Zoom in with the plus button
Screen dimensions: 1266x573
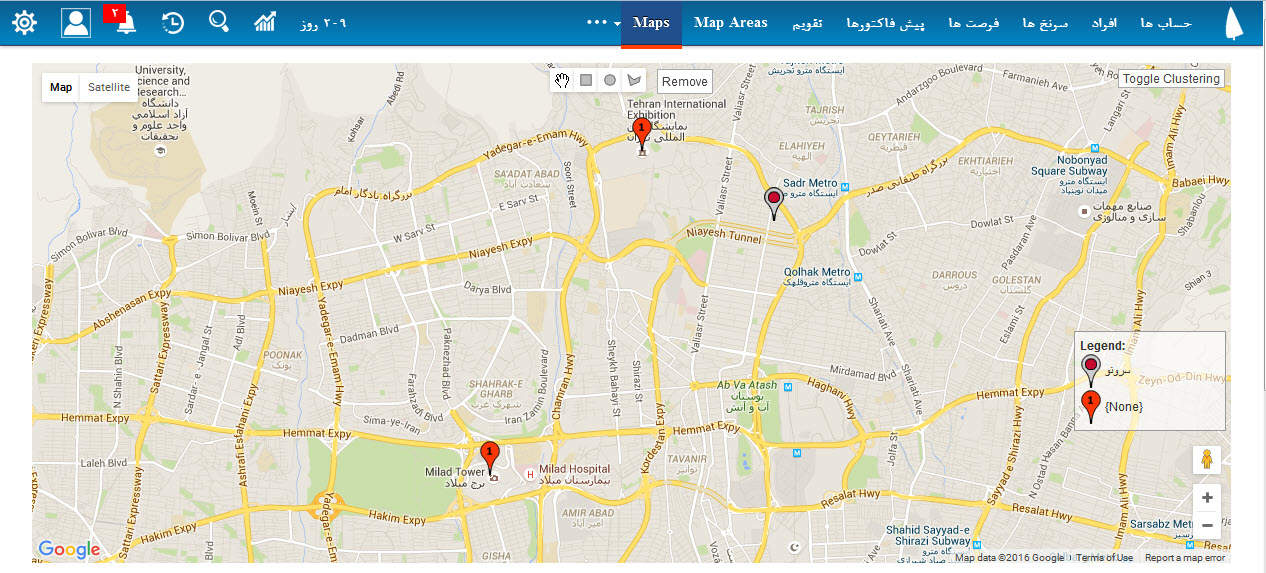click(x=1207, y=497)
